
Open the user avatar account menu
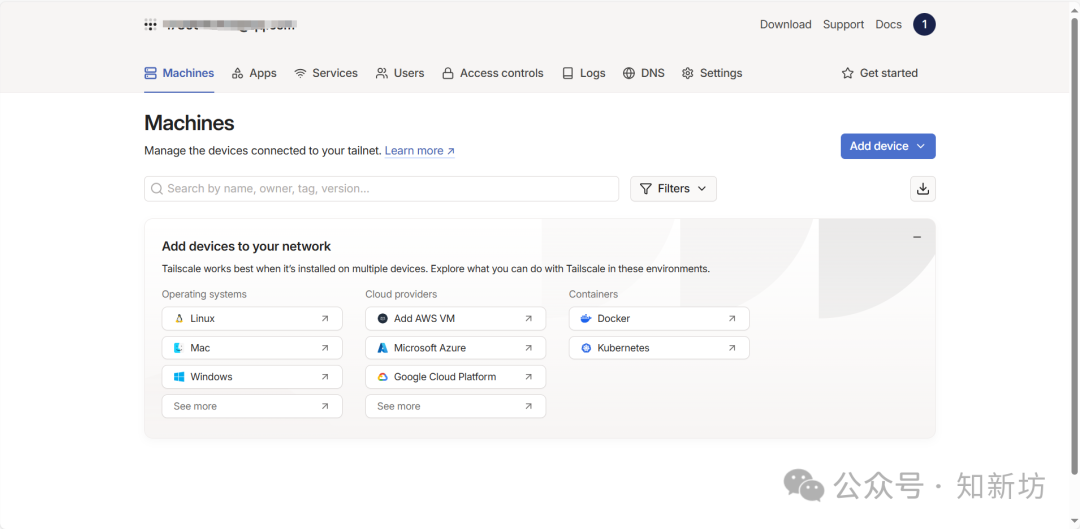(924, 25)
